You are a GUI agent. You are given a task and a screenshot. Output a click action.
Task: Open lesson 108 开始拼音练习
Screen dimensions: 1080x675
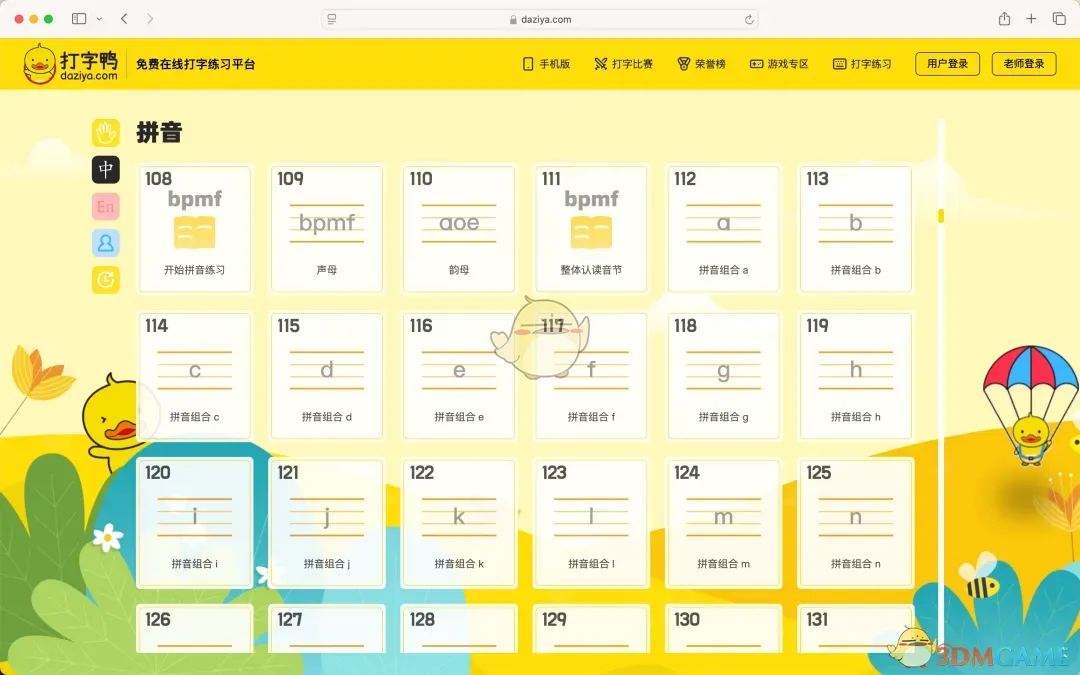194,228
